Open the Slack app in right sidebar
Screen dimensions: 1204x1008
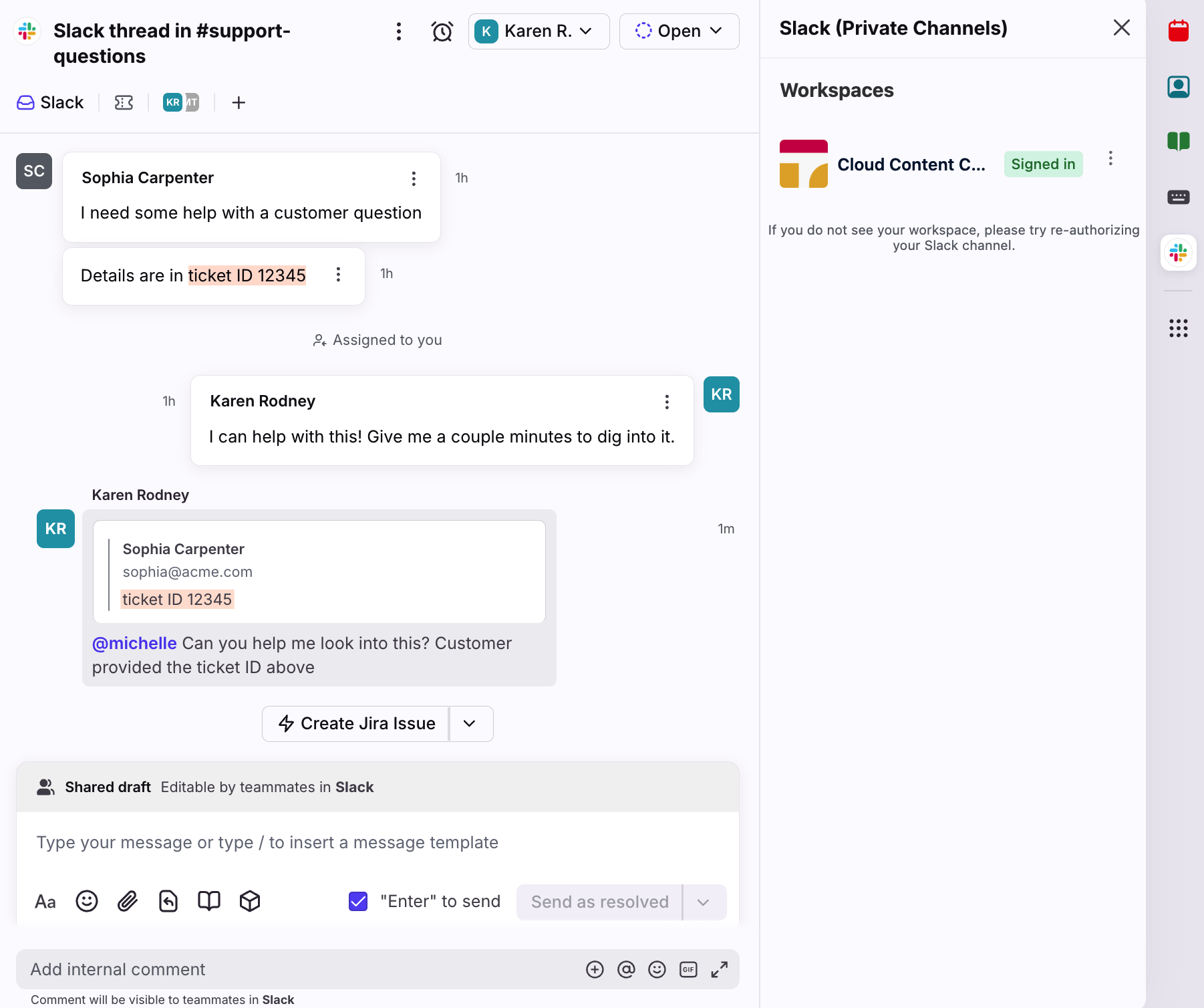click(1178, 253)
